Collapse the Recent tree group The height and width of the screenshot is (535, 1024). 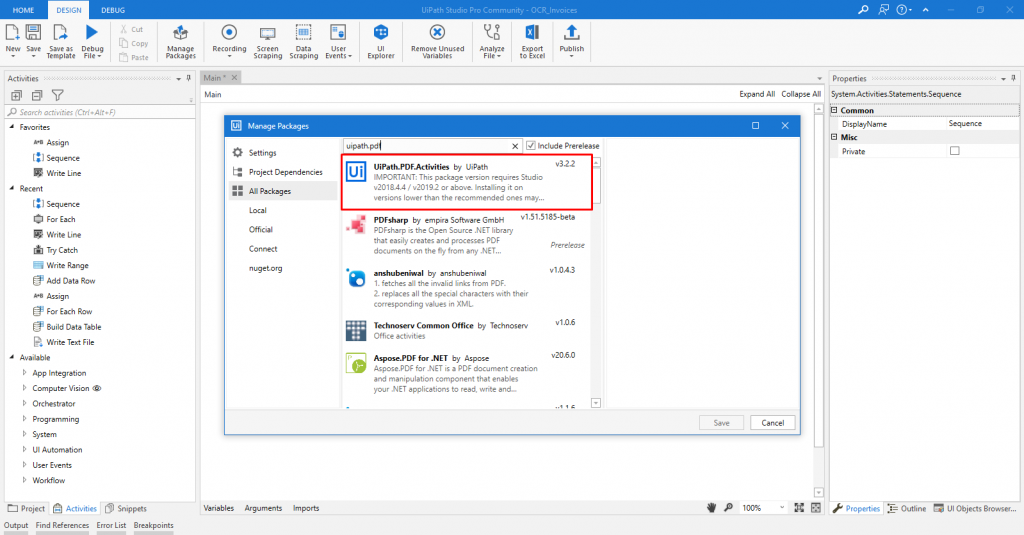12,188
